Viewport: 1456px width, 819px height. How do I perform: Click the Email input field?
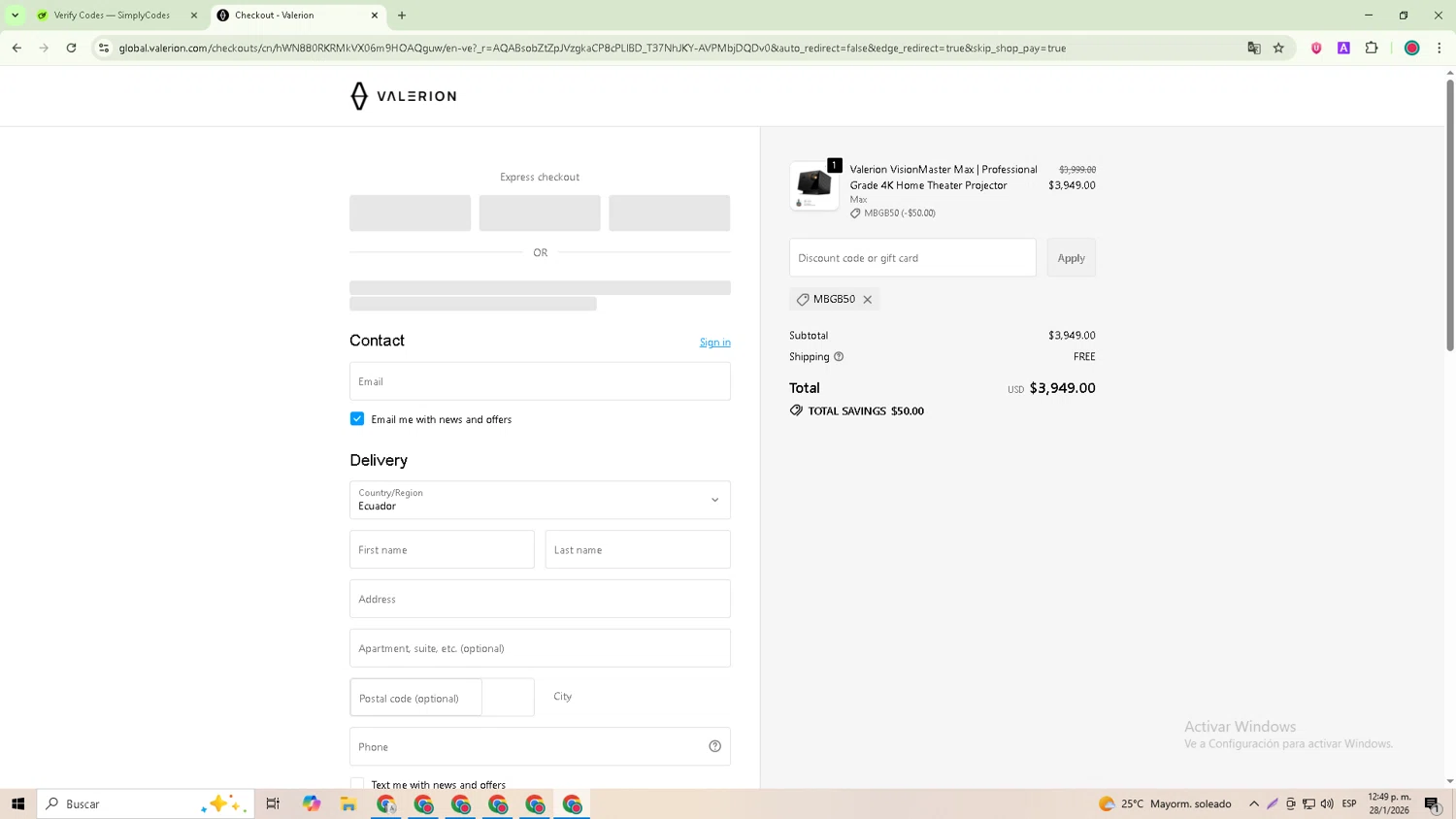pyautogui.click(x=540, y=381)
